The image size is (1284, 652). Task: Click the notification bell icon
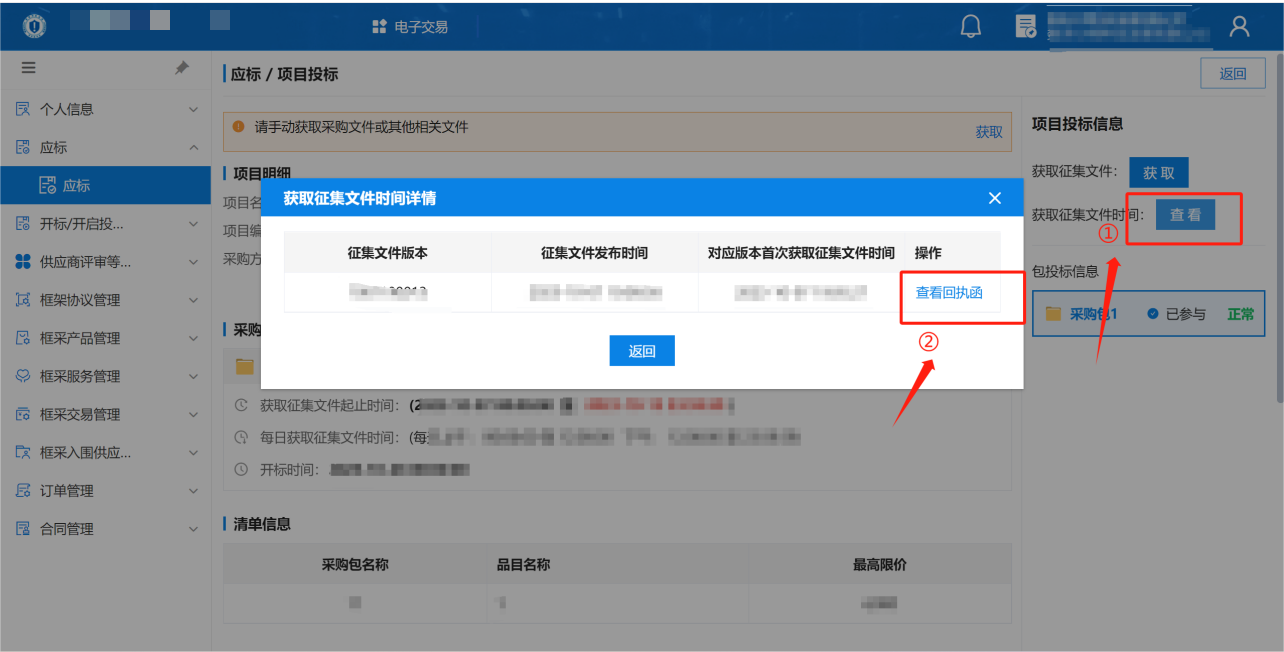(970, 27)
